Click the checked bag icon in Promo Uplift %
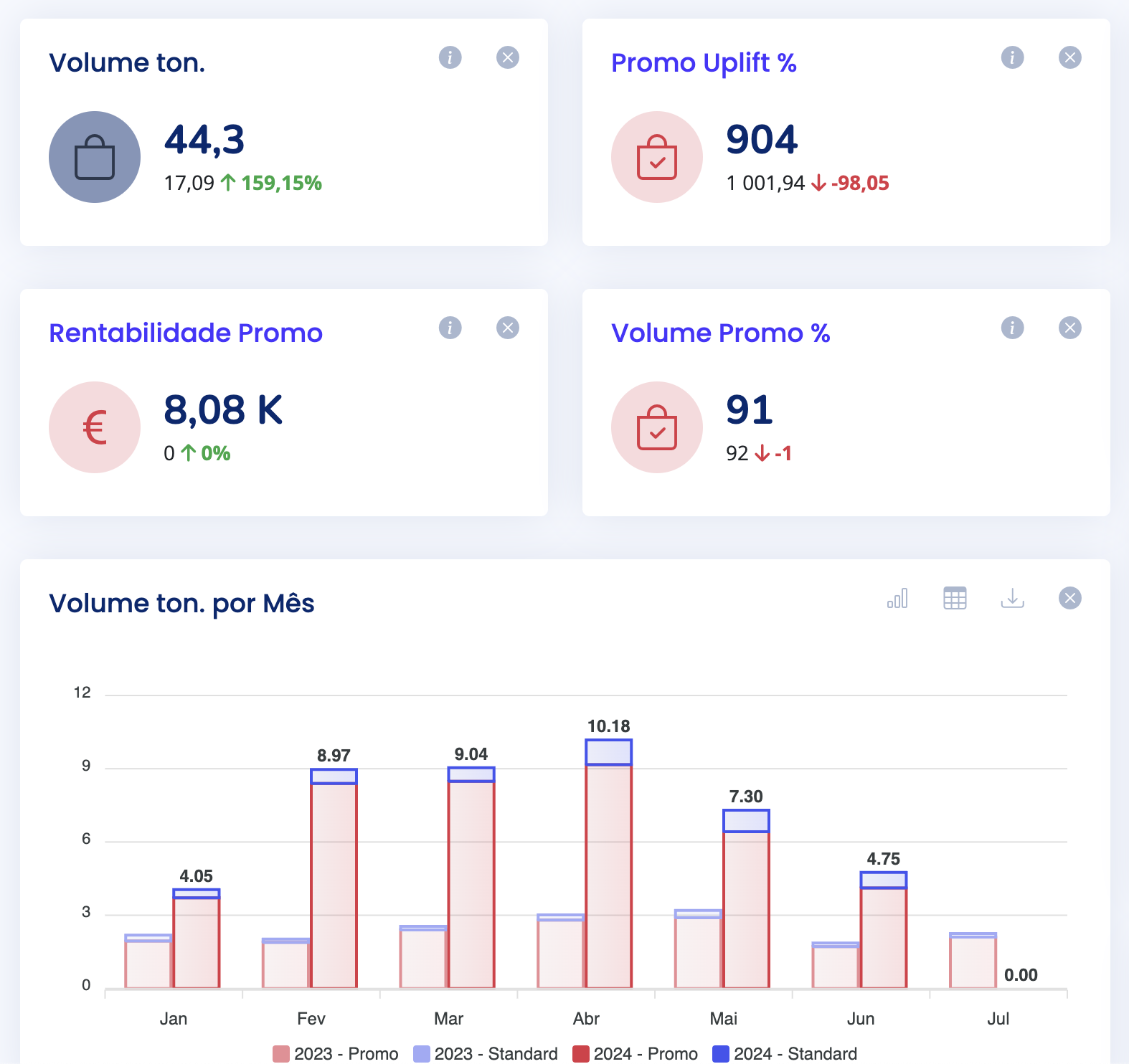 [x=657, y=157]
